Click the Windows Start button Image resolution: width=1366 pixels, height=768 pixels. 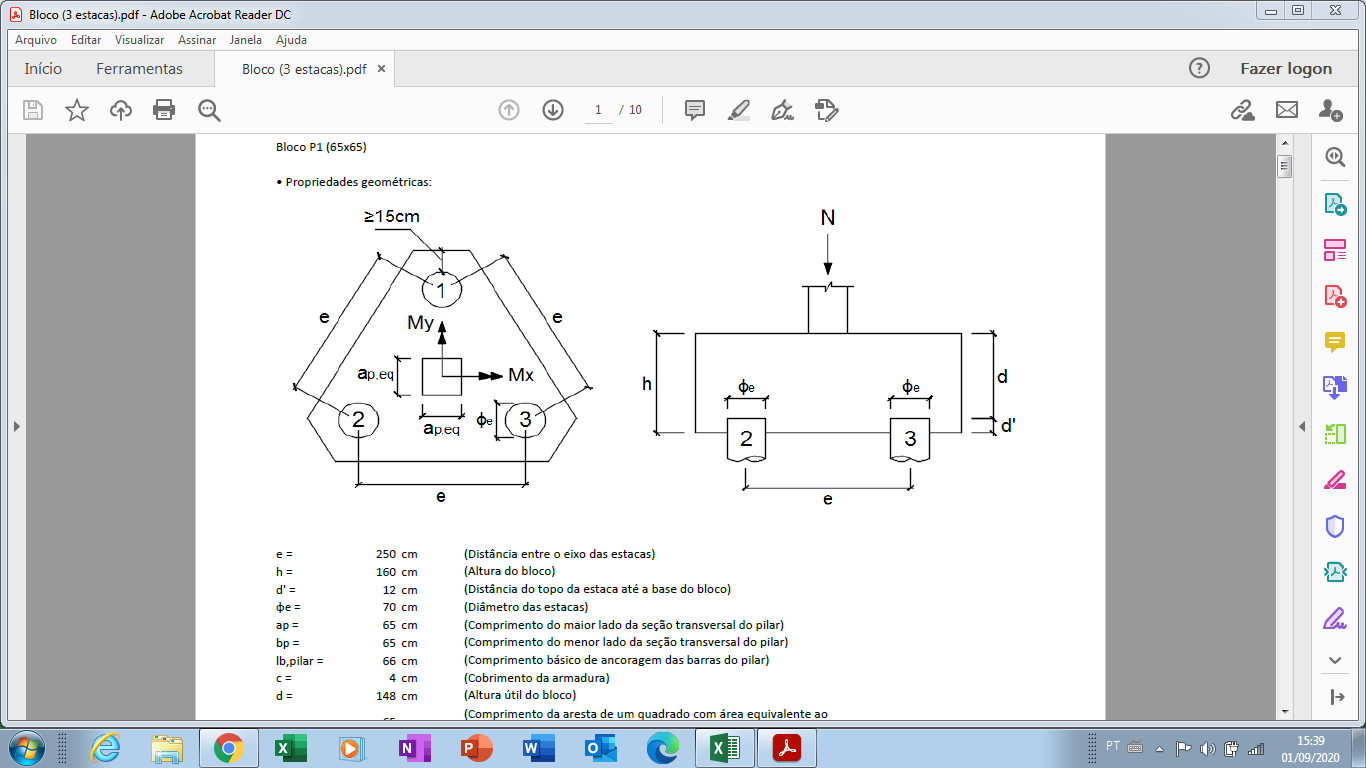[25, 748]
